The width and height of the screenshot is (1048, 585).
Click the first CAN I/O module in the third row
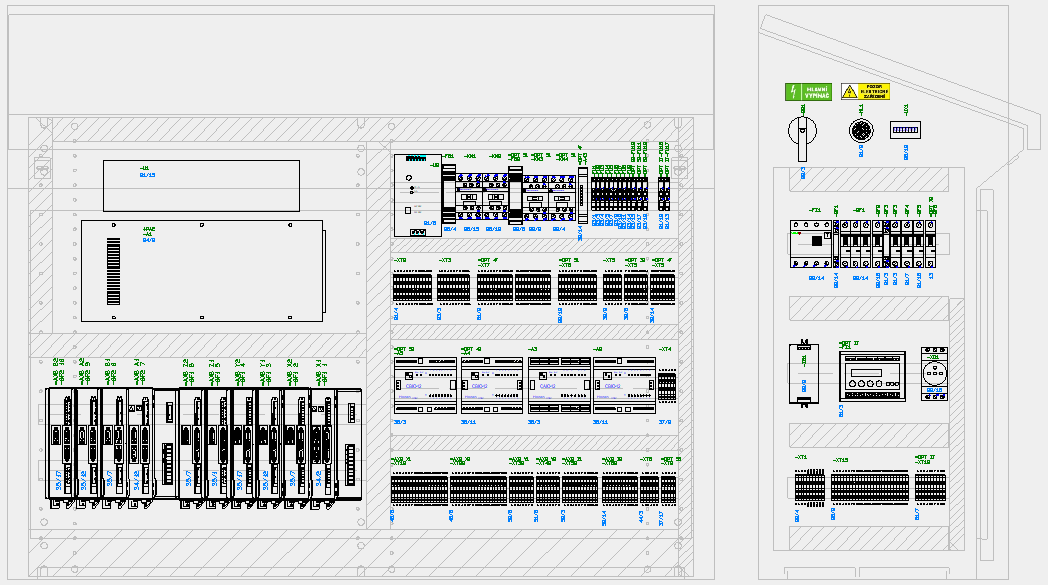pyautogui.click(x=423, y=387)
